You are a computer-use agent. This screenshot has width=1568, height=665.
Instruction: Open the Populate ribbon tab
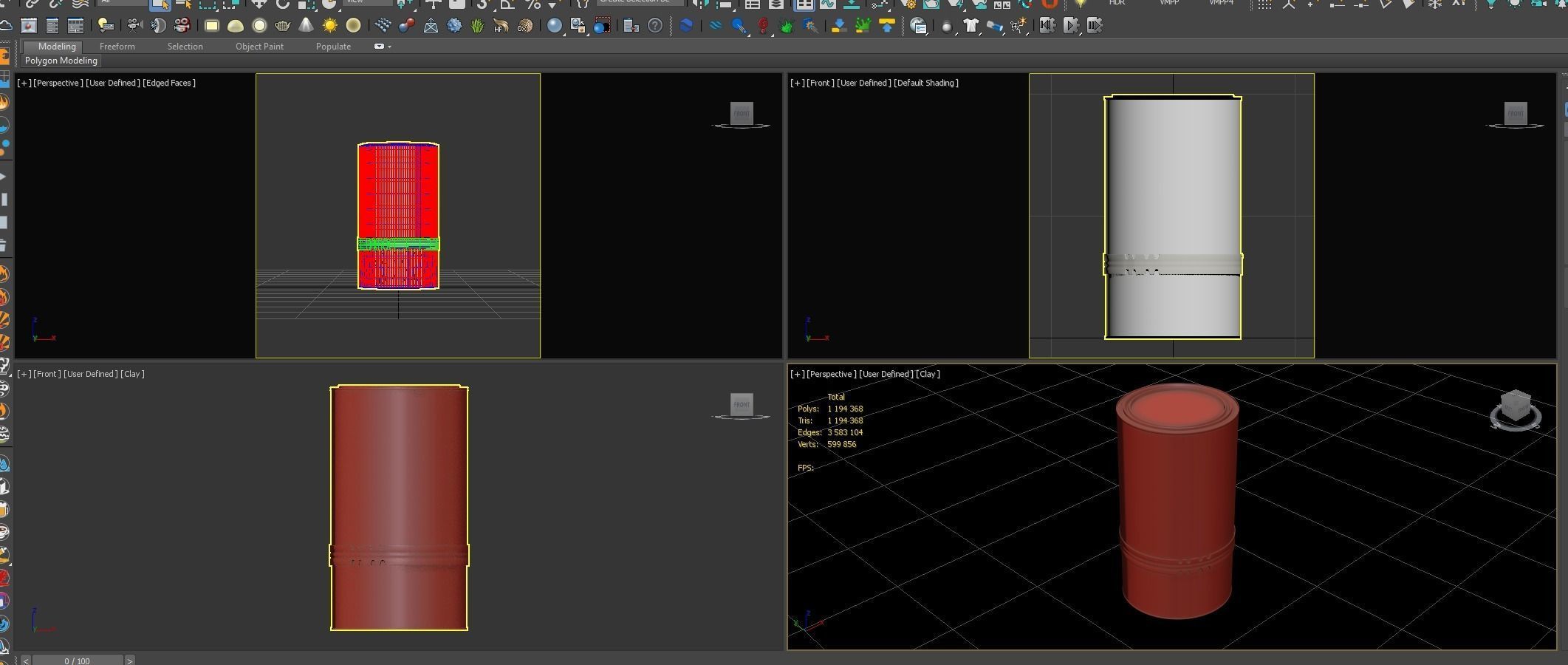(333, 47)
